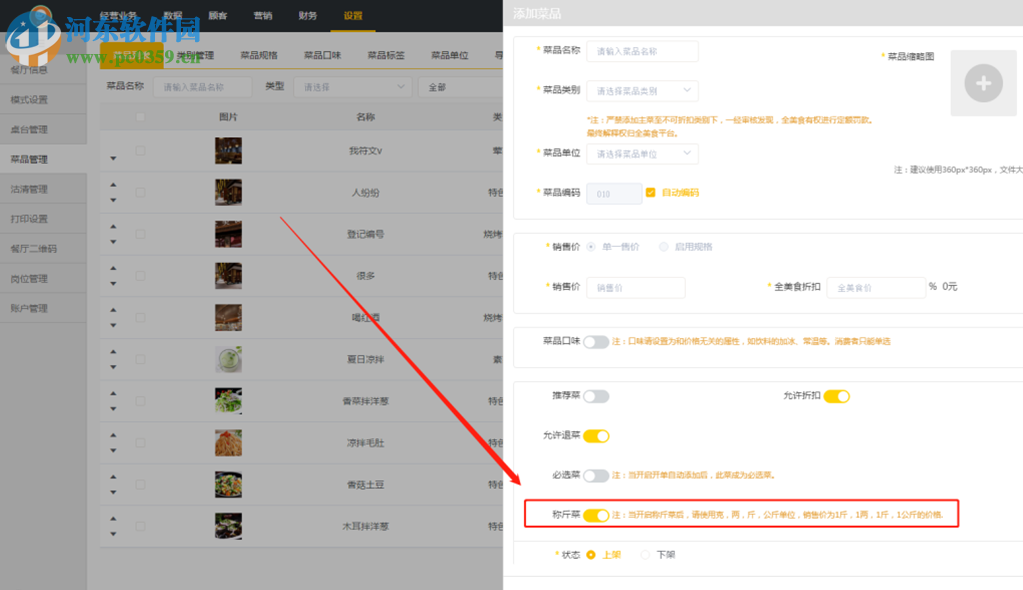This screenshot has height=590, width=1023.
Task: Turn on the 推荐菜 recommended dish toggle
Action: click(596, 396)
